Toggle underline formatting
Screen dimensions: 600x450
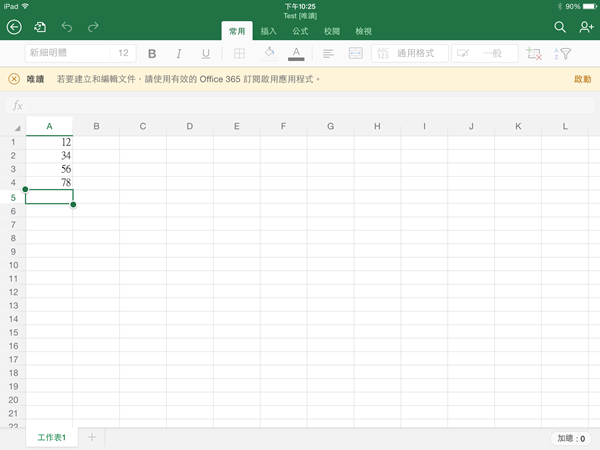206,54
